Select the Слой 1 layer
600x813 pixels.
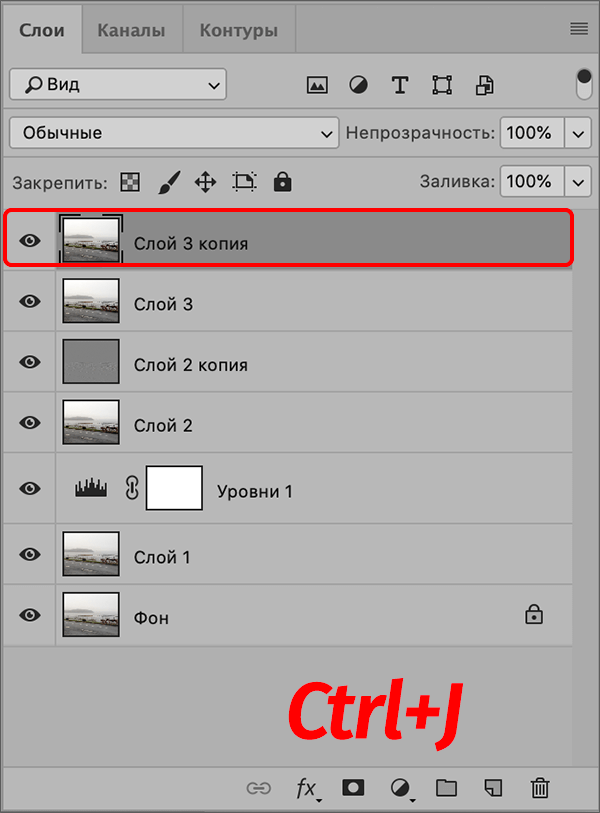[300, 556]
